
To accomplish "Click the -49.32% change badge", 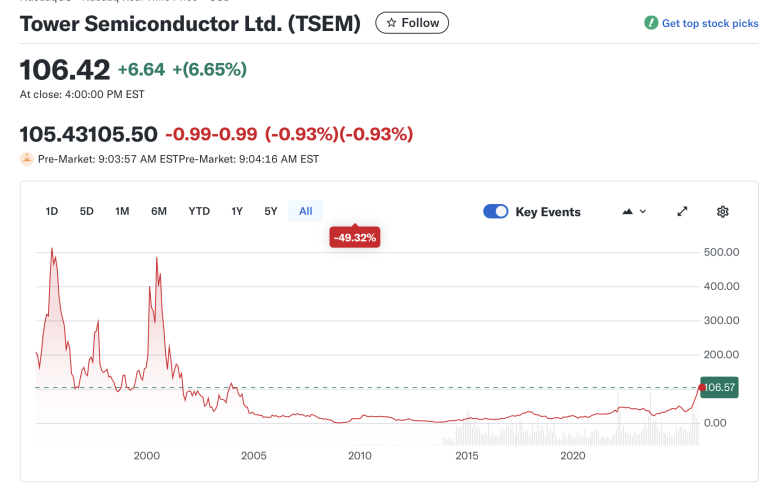I will tap(355, 237).
